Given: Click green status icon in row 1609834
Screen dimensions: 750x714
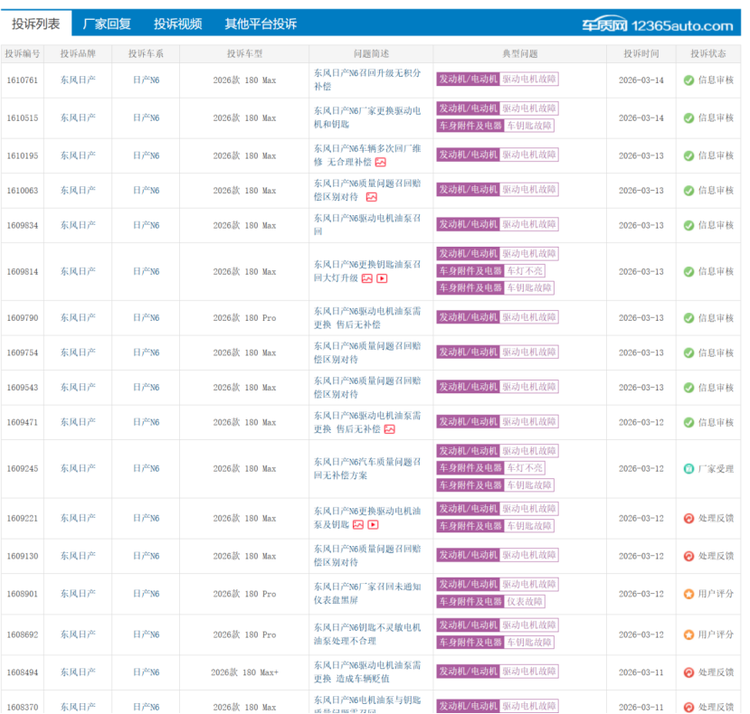Looking at the screenshot, I should (x=688, y=225).
